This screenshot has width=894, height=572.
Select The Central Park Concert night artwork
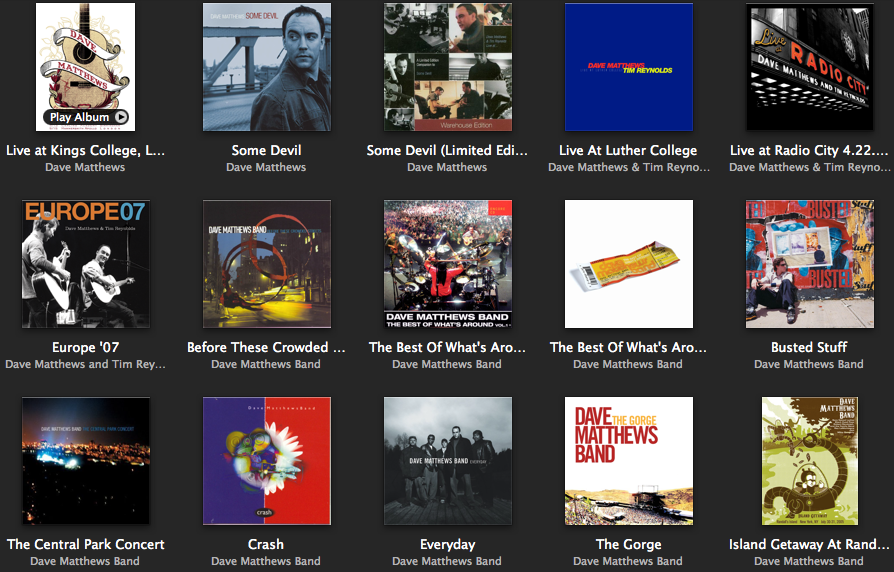[x=86, y=461]
